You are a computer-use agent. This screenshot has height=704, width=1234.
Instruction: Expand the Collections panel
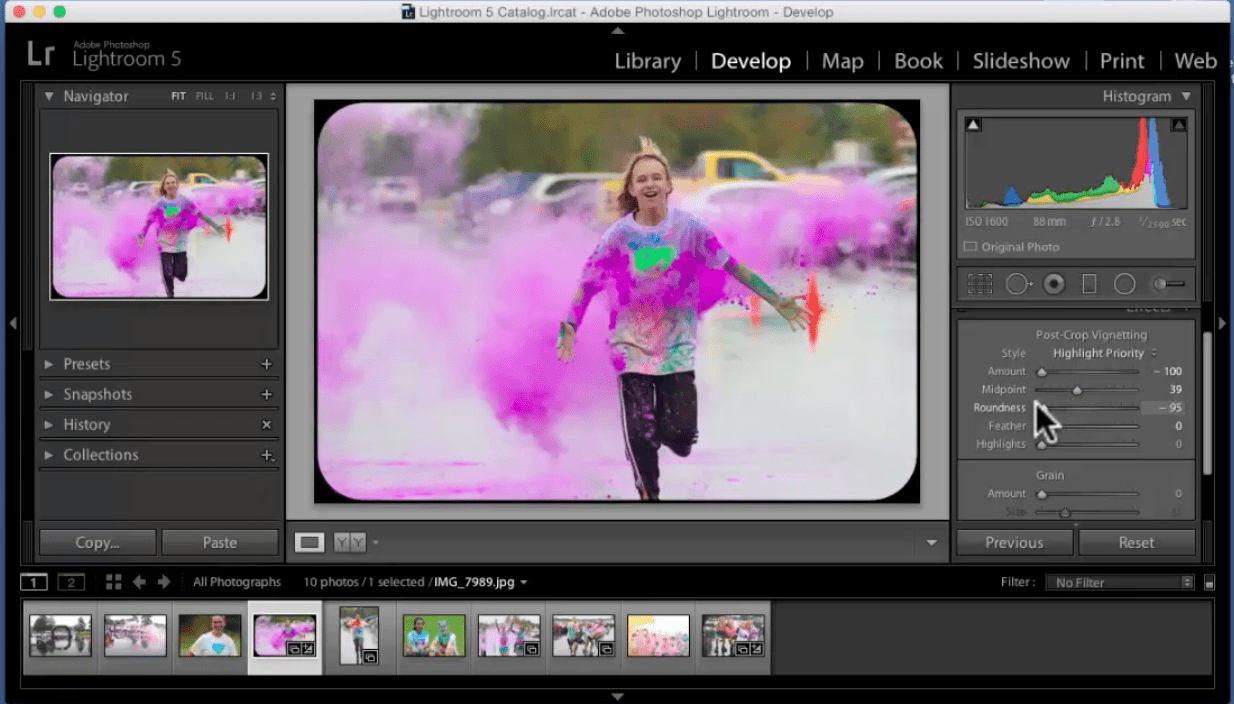(49, 454)
